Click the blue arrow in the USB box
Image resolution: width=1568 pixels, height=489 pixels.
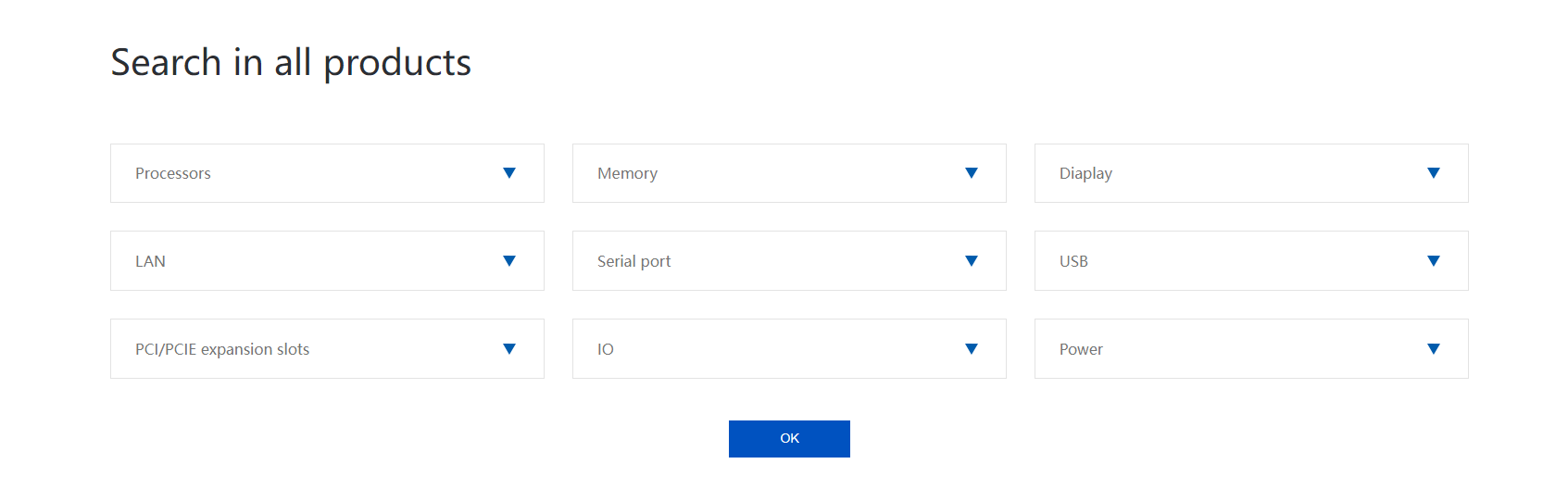pos(1434,261)
